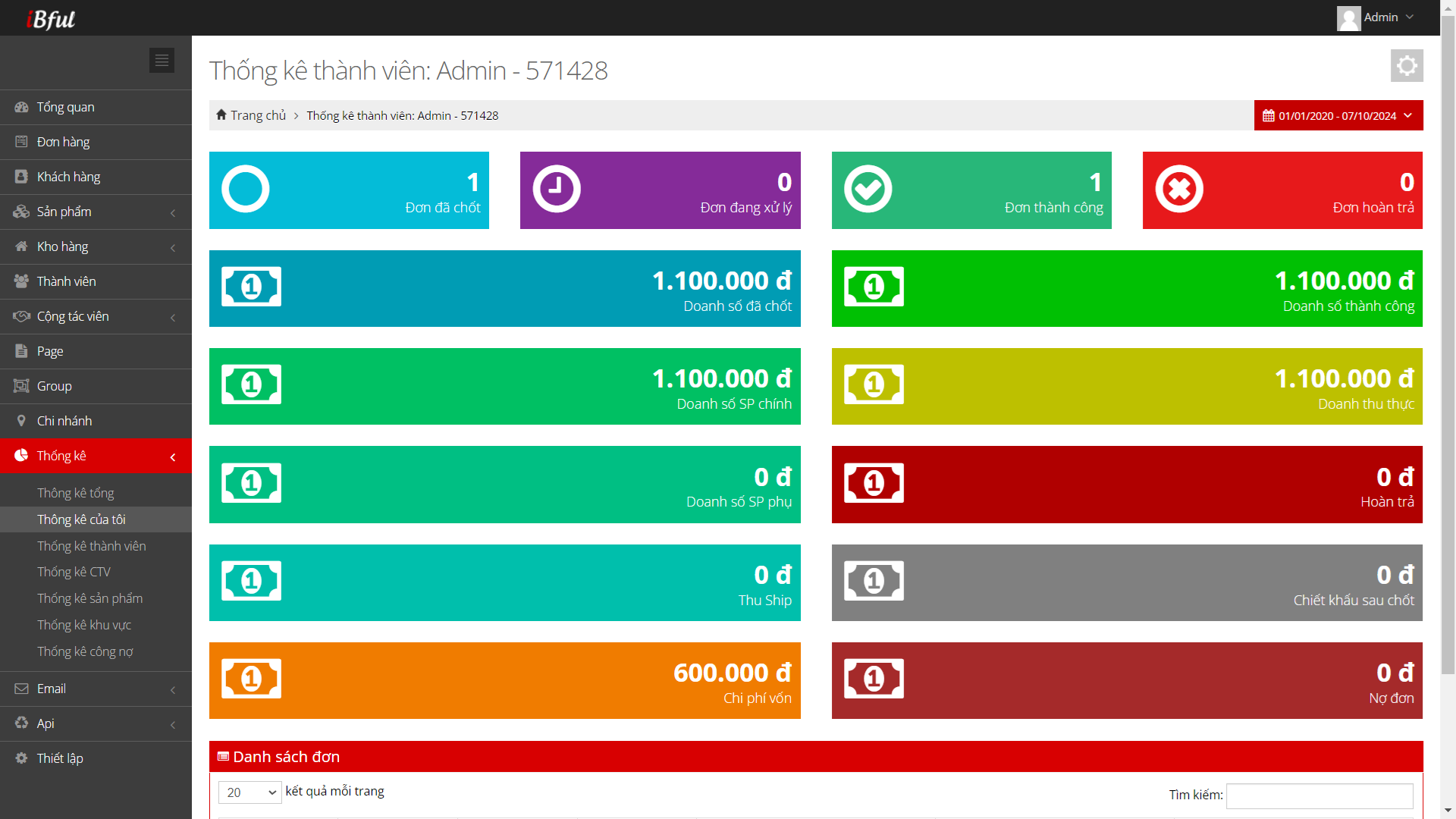1456x819 pixels.
Task: Click the iBful logo
Action: [51, 18]
